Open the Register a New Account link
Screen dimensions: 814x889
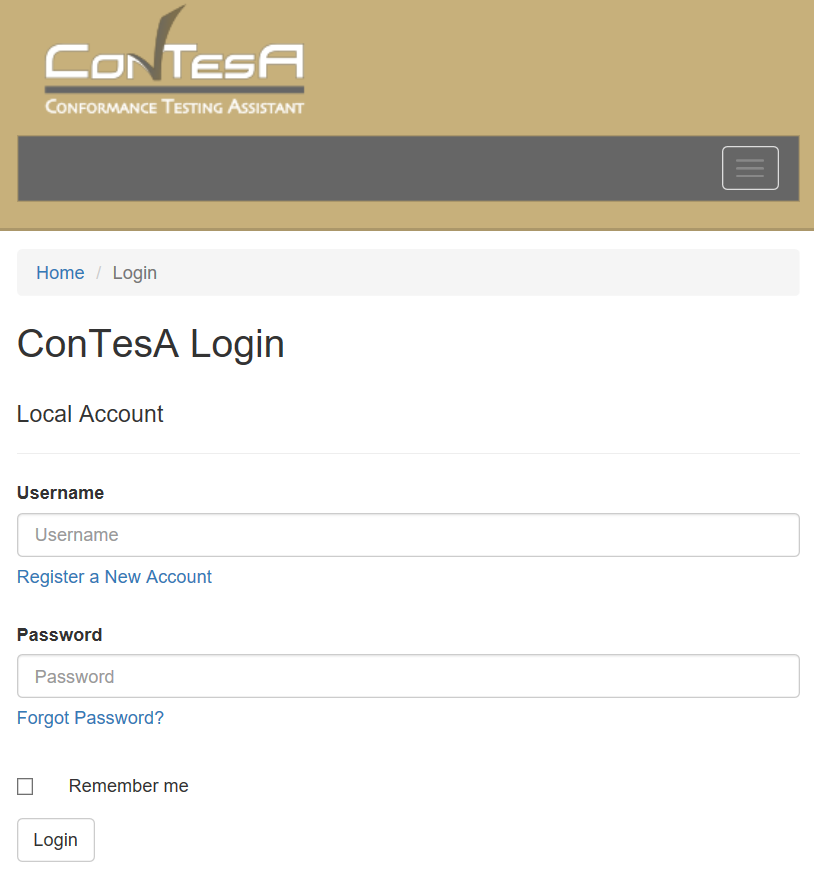coord(114,577)
